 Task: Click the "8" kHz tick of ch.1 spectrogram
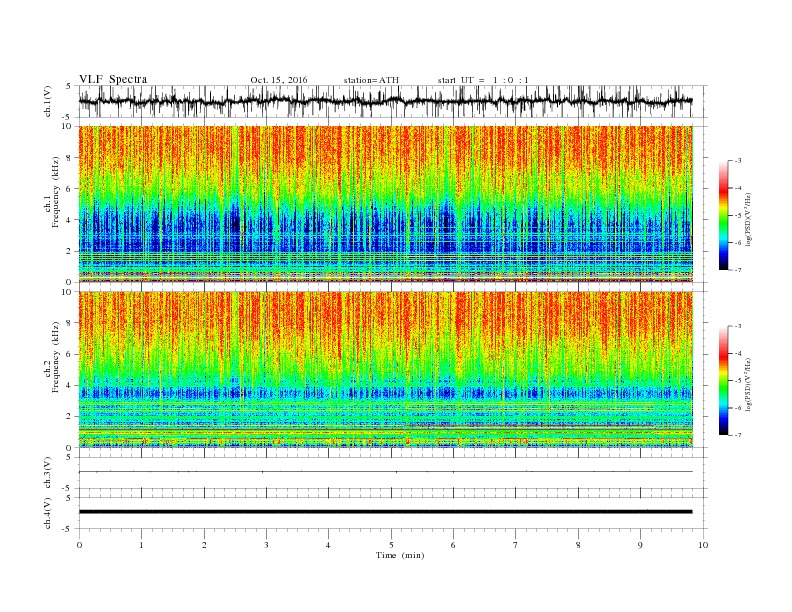tap(70, 158)
